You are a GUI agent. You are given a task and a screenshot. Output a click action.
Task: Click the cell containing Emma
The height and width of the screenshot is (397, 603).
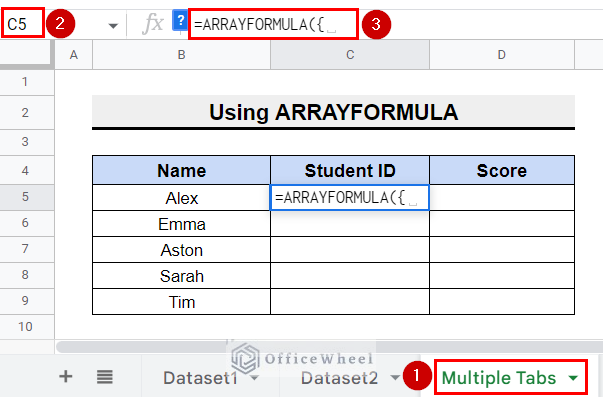click(182, 224)
